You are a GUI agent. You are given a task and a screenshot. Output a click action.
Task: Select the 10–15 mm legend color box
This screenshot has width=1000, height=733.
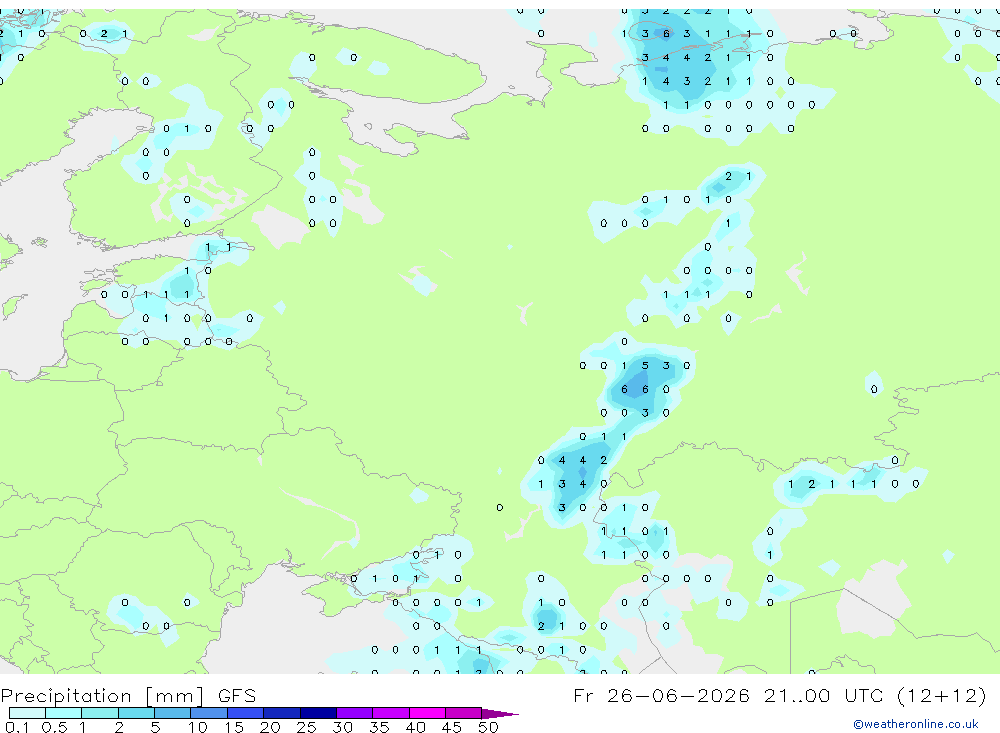point(209,713)
